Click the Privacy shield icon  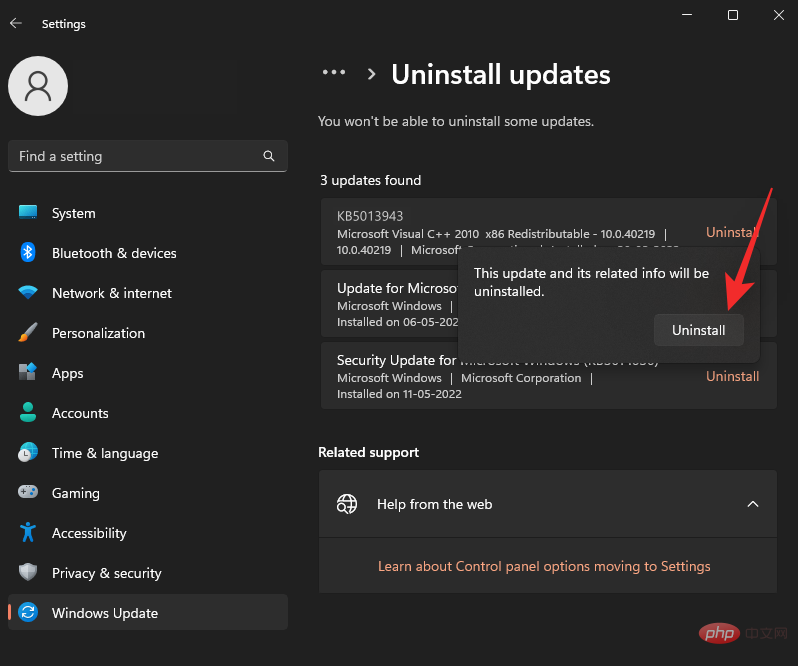28,573
